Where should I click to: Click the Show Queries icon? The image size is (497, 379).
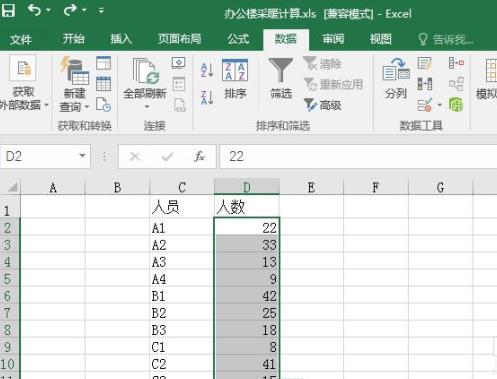(x=103, y=63)
